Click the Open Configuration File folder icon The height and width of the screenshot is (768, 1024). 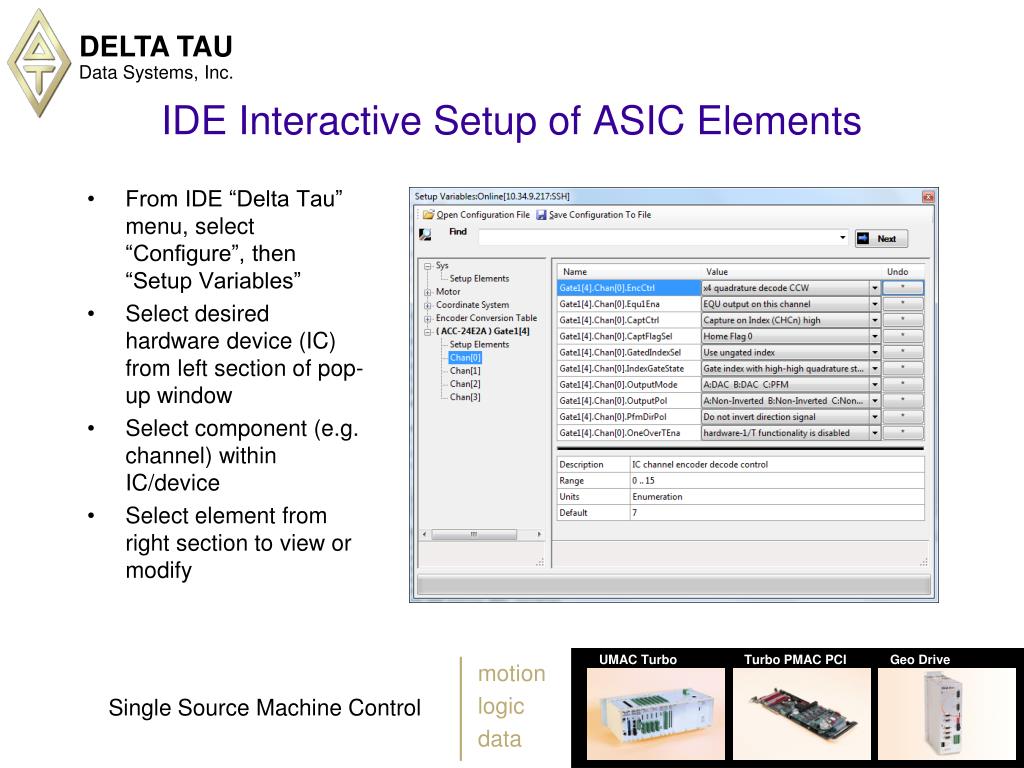(x=428, y=214)
